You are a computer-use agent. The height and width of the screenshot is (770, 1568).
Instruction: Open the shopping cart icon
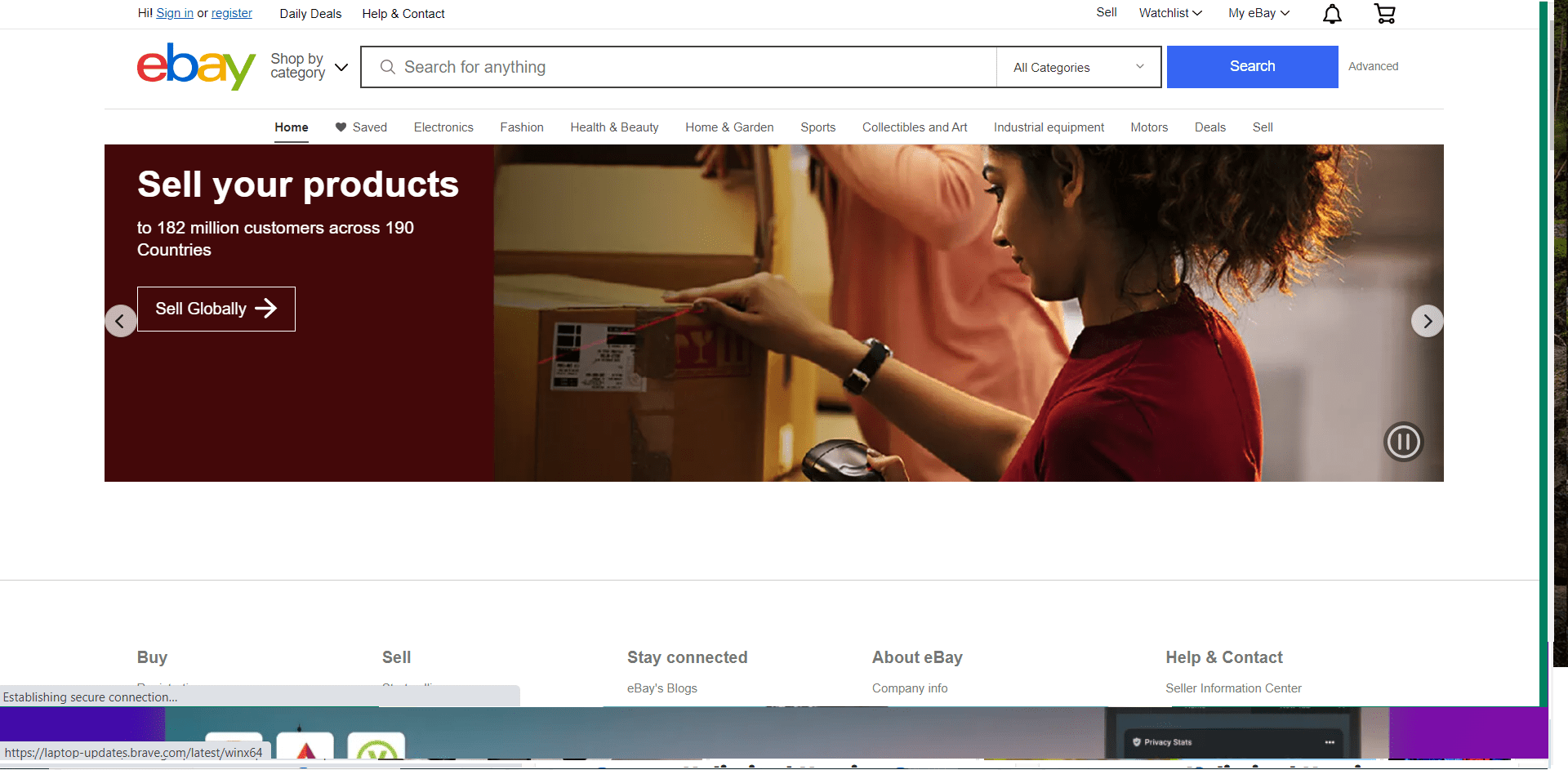[x=1384, y=14]
